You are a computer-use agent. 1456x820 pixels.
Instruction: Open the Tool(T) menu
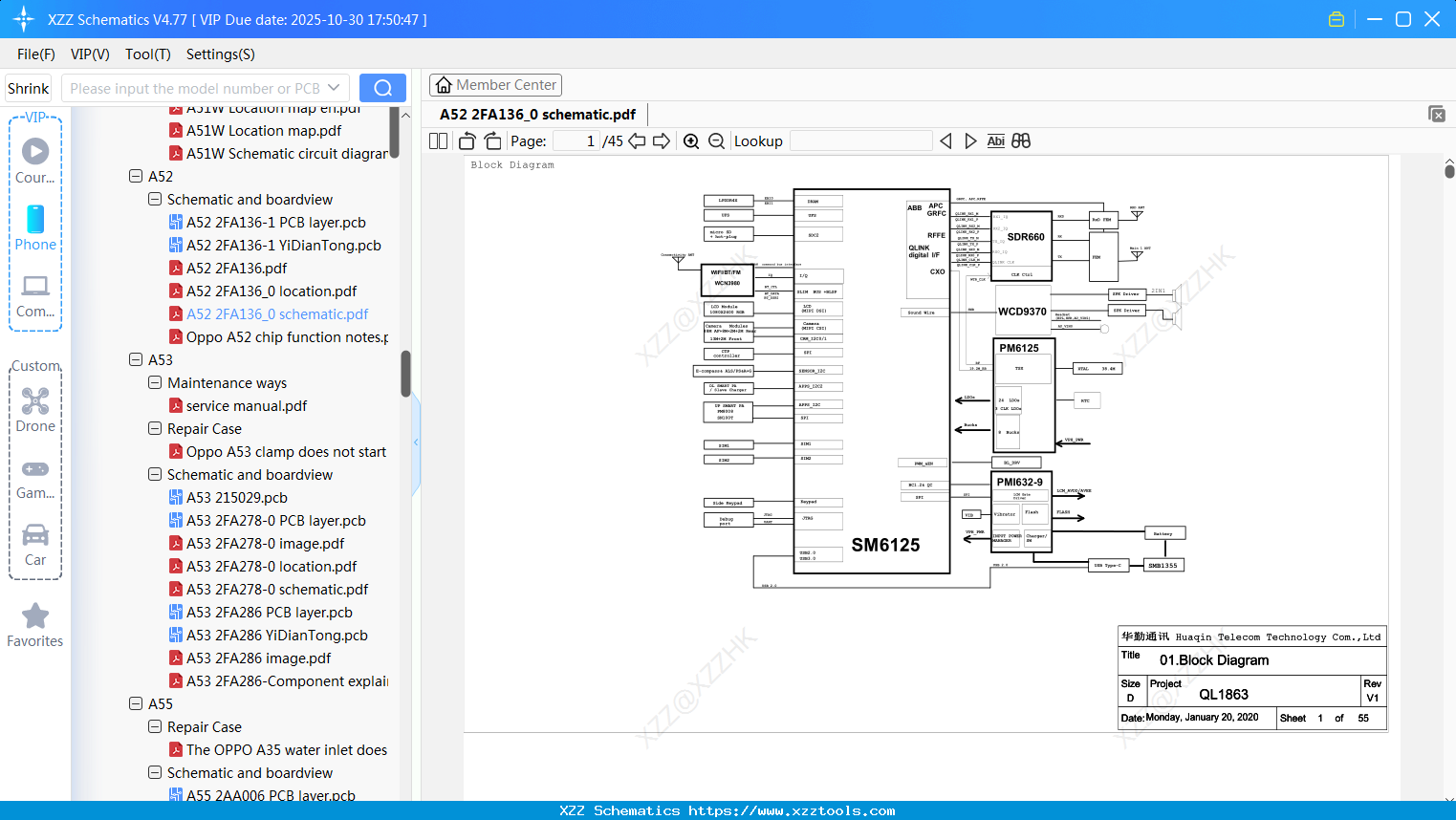pyautogui.click(x=147, y=54)
